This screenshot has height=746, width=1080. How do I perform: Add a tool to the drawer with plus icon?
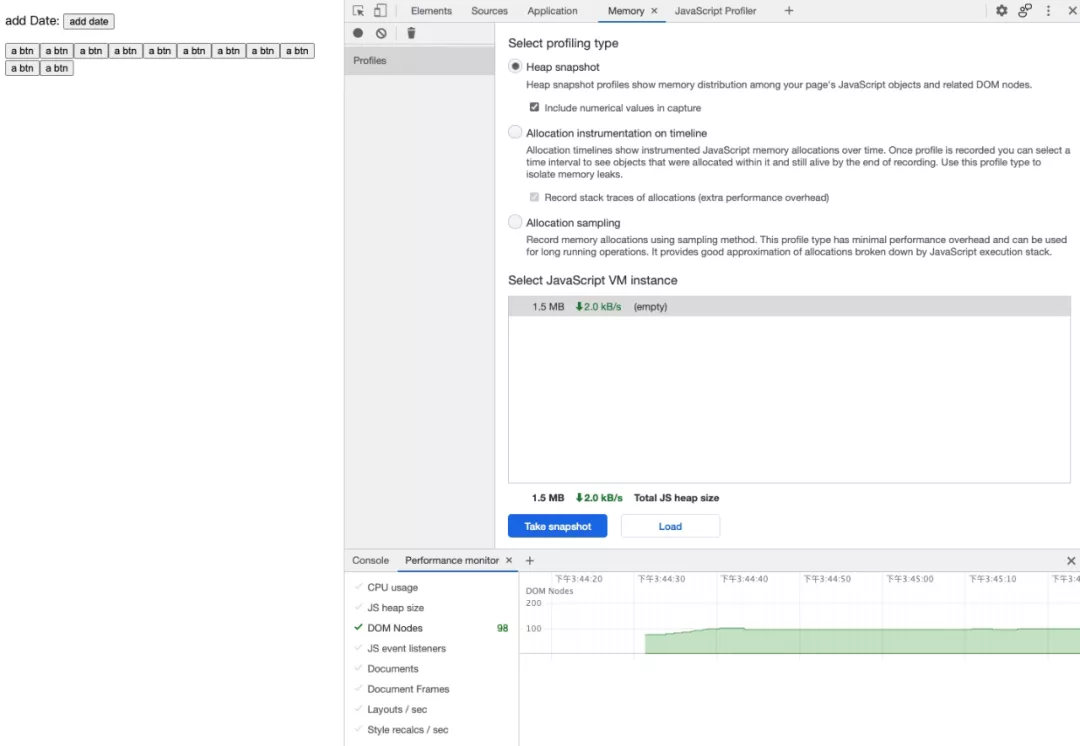click(x=530, y=561)
